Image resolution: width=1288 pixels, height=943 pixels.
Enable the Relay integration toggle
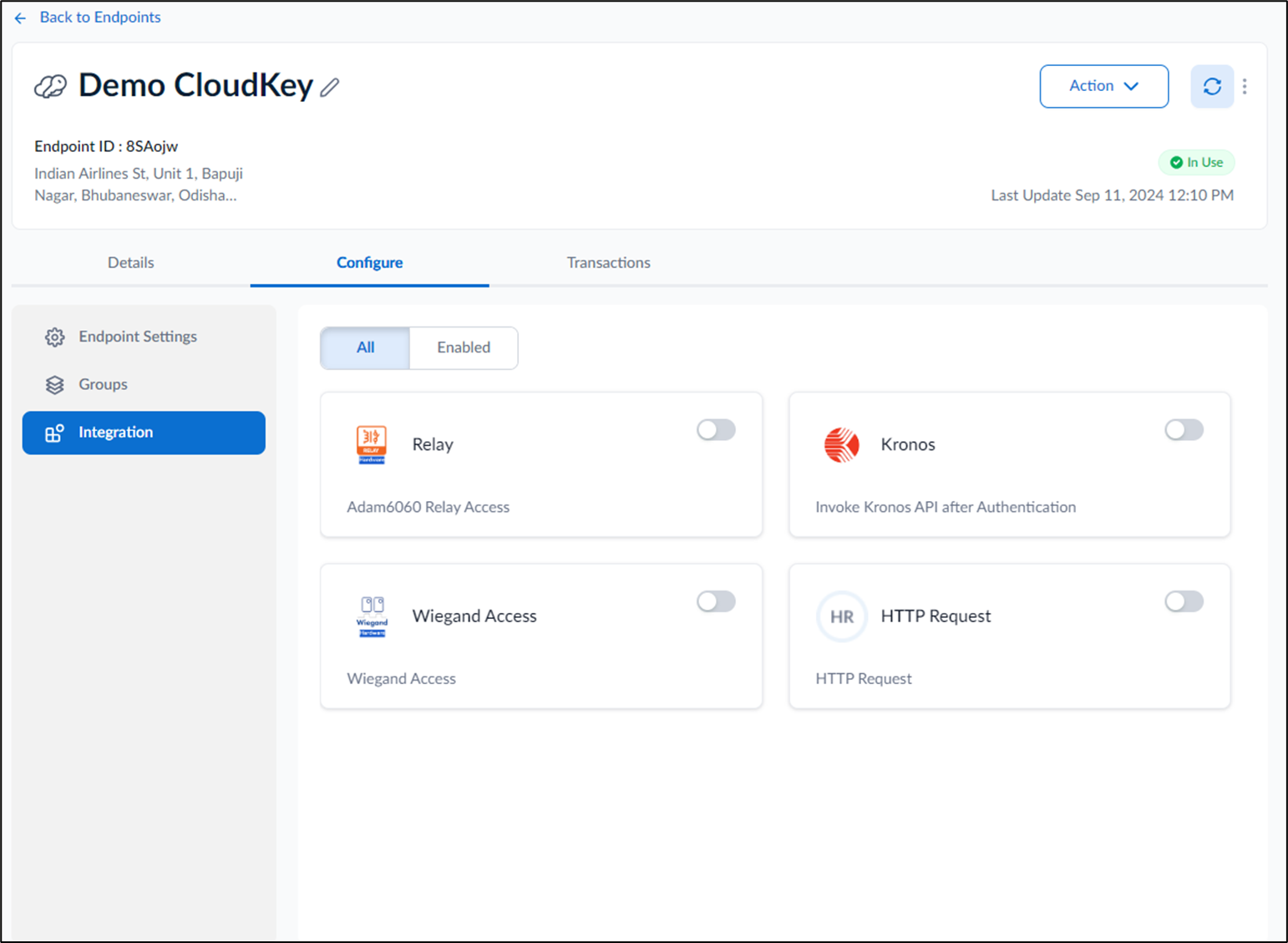pyautogui.click(x=716, y=430)
